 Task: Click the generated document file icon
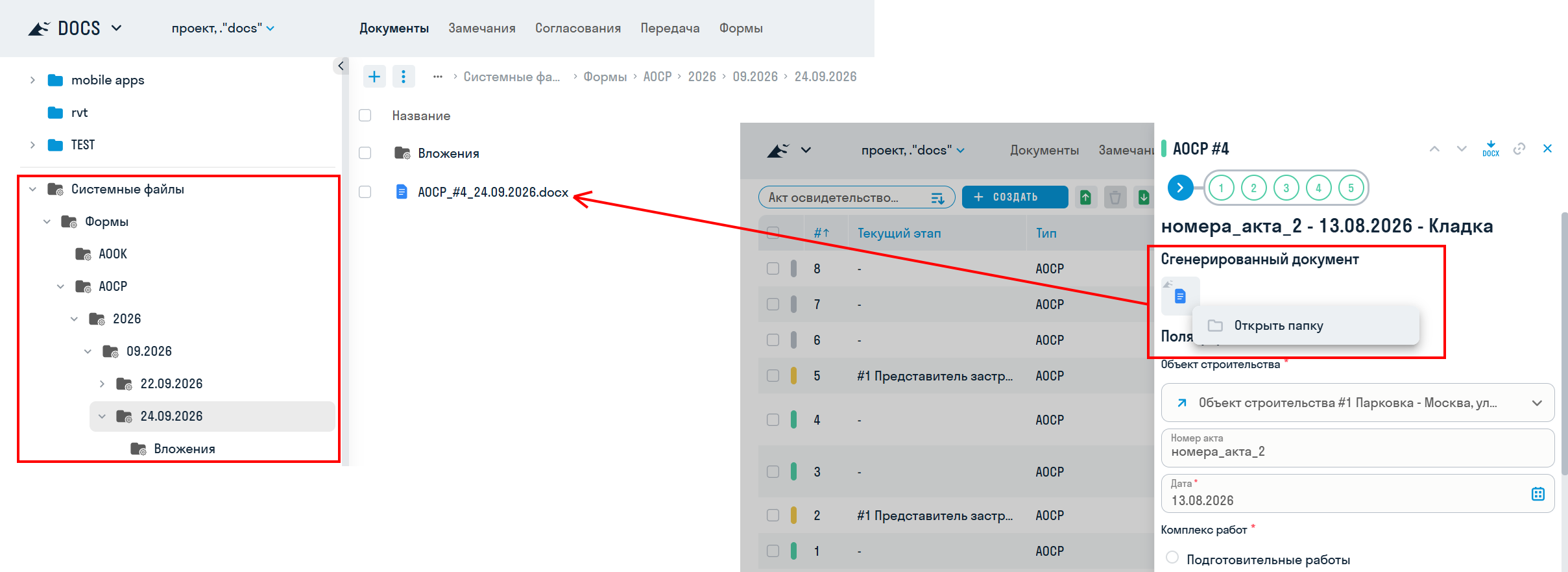point(1180,296)
